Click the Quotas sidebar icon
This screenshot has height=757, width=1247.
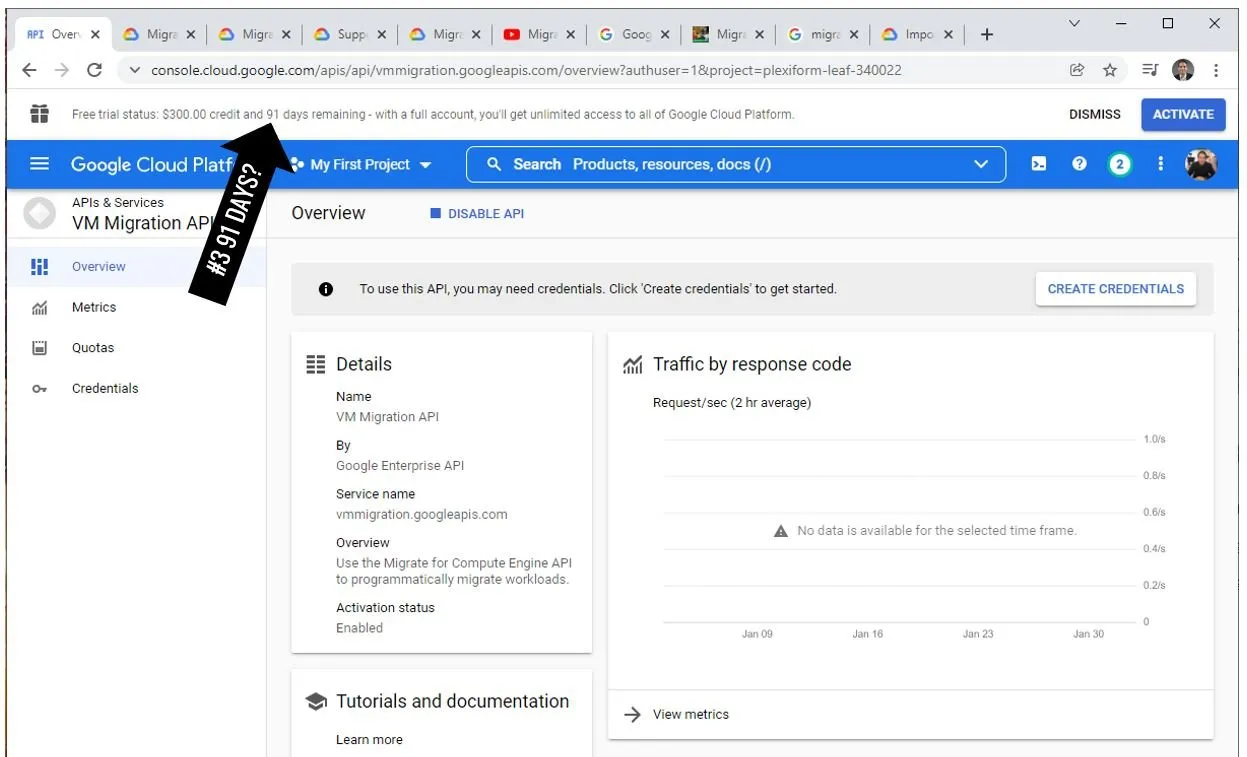click(x=39, y=348)
